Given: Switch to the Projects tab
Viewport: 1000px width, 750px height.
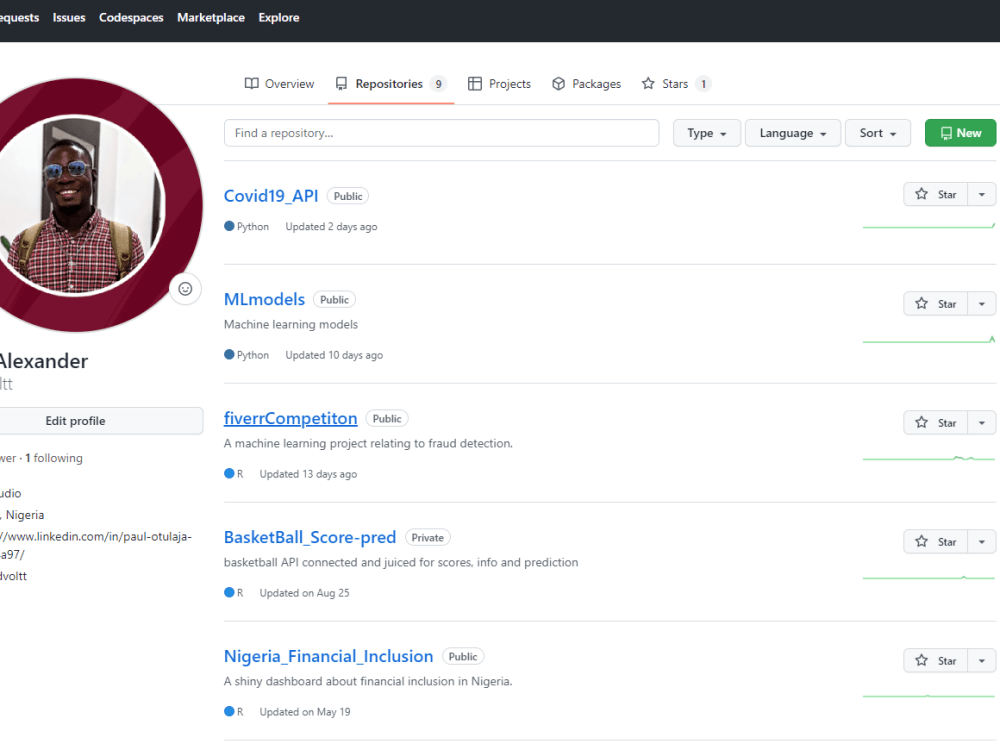Looking at the screenshot, I should 499,84.
